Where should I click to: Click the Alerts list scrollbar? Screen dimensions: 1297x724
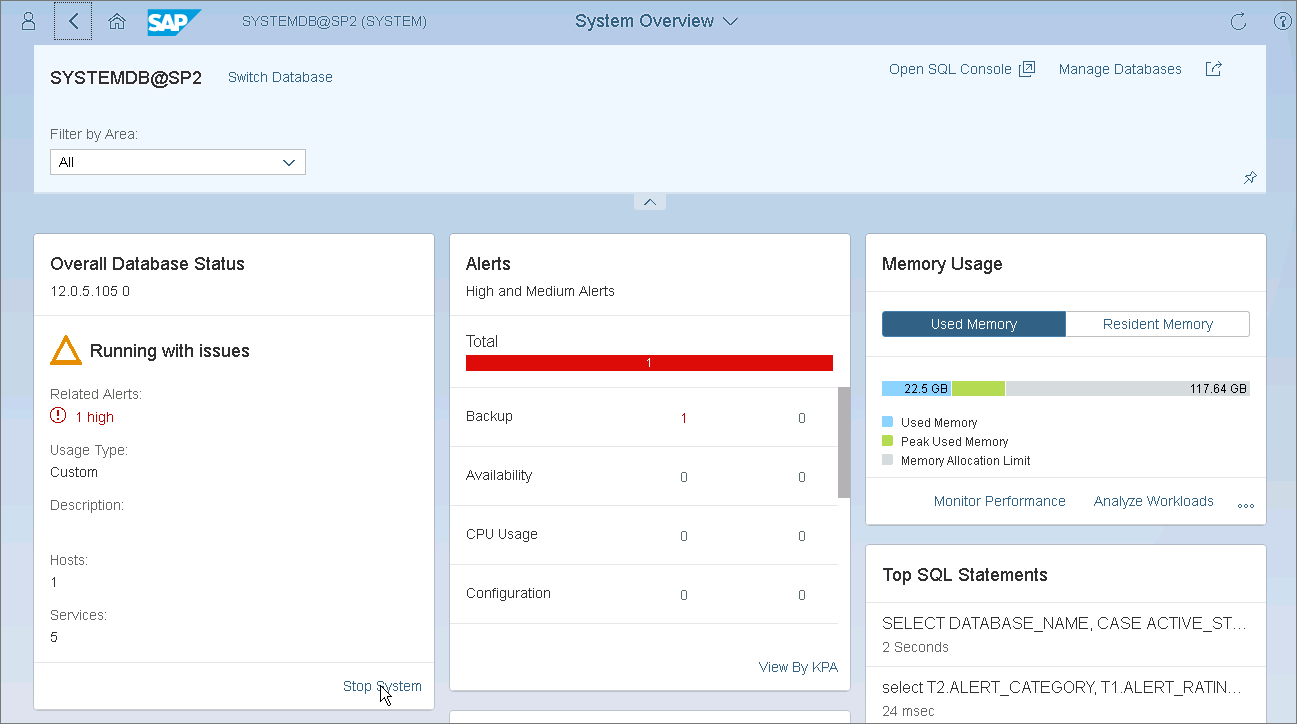(x=844, y=442)
